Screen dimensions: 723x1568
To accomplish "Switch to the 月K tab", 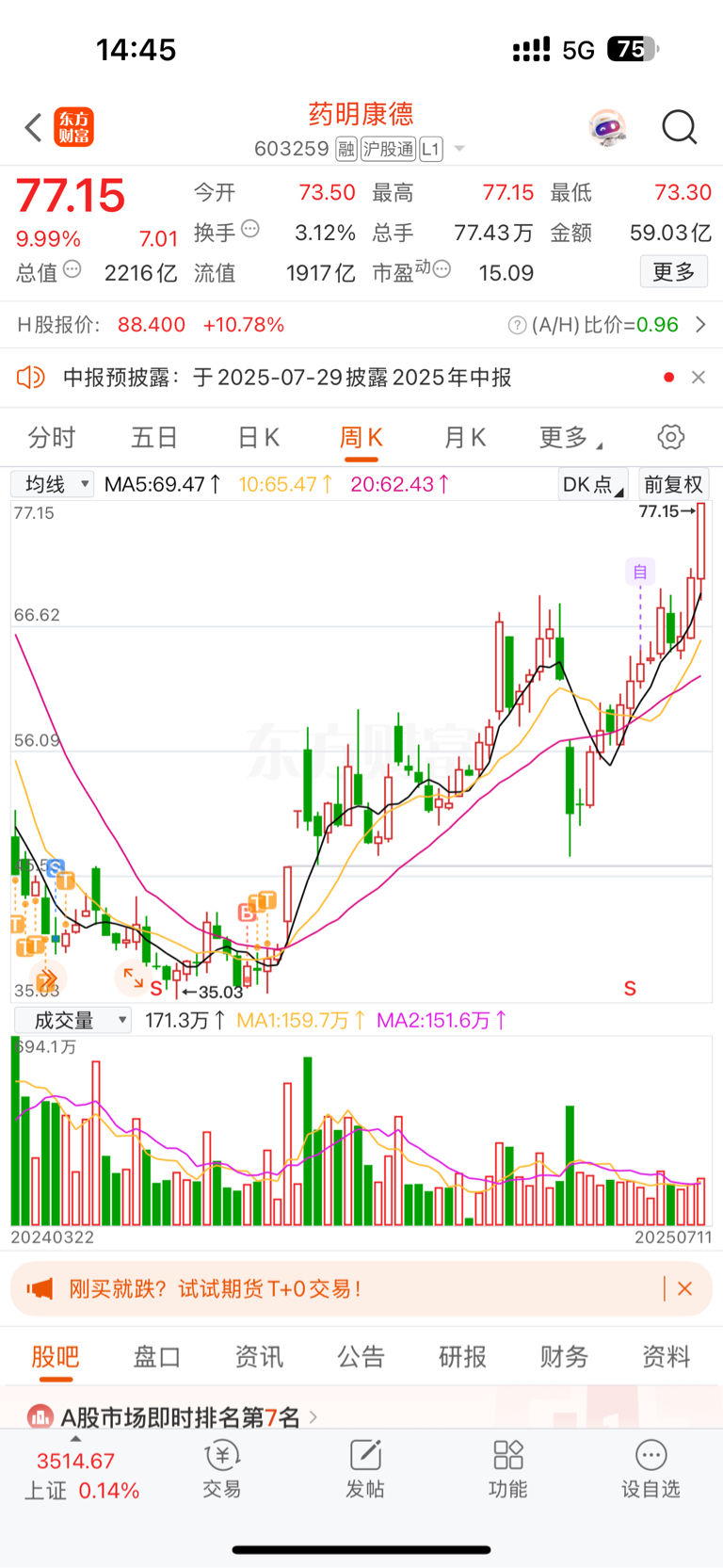I will (x=464, y=437).
